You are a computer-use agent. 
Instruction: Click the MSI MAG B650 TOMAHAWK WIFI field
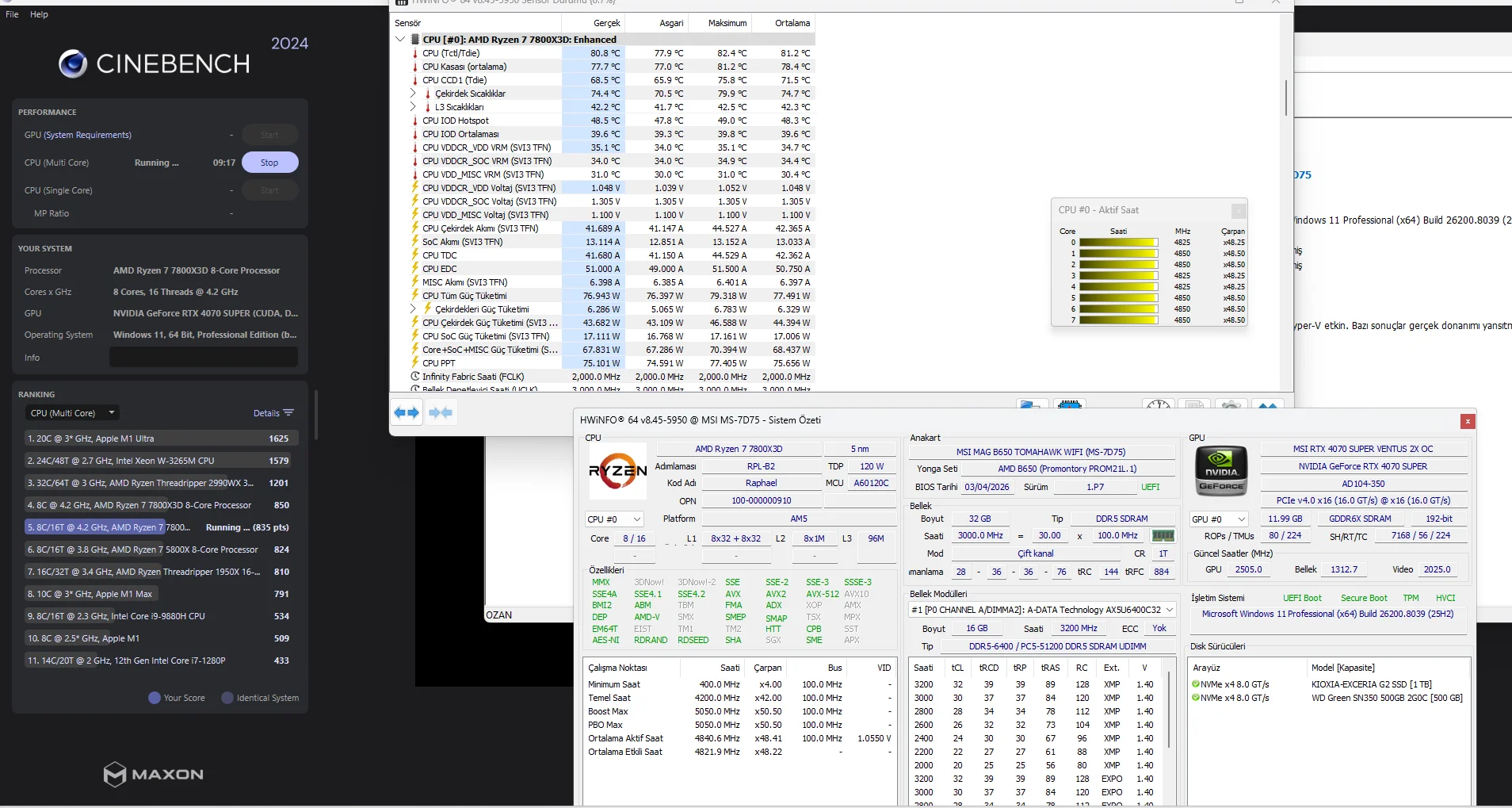(1040, 452)
